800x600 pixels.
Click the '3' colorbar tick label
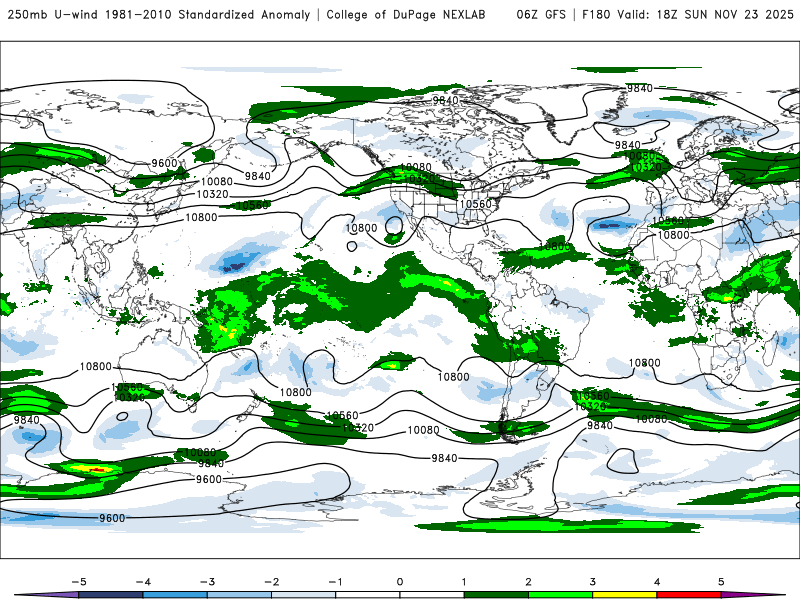pyautogui.click(x=593, y=582)
